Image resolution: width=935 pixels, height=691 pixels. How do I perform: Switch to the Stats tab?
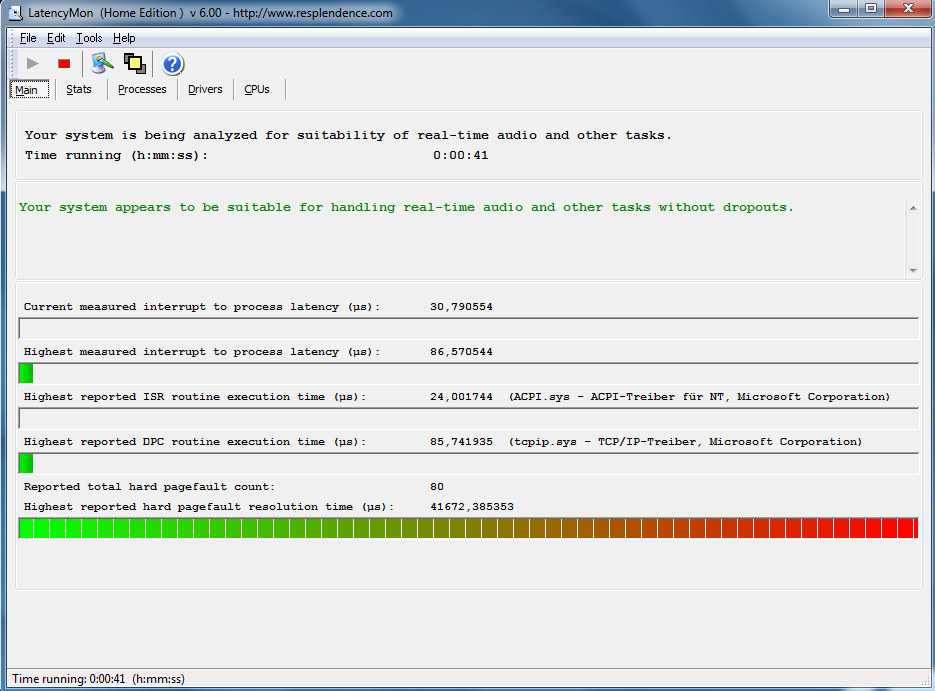coord(79,89)
